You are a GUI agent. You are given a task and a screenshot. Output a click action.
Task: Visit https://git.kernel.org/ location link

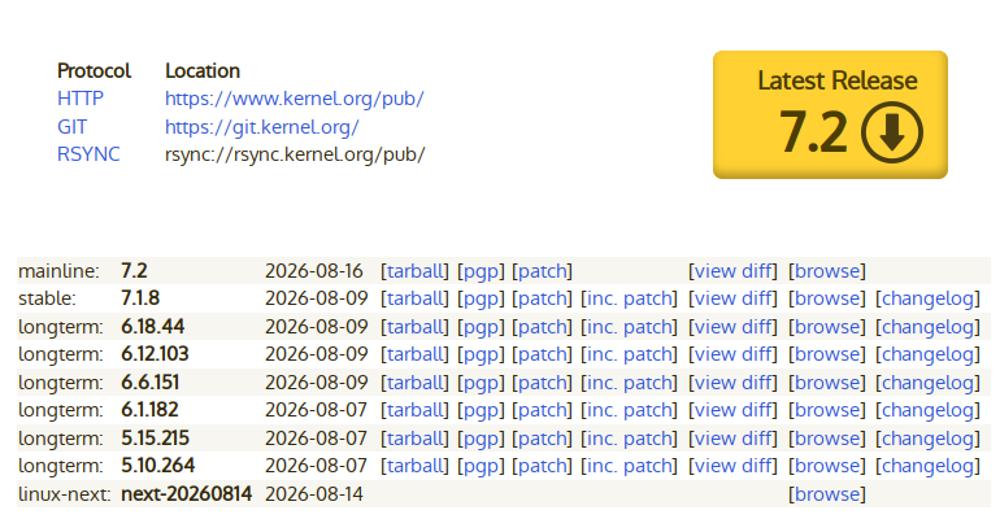261,127
